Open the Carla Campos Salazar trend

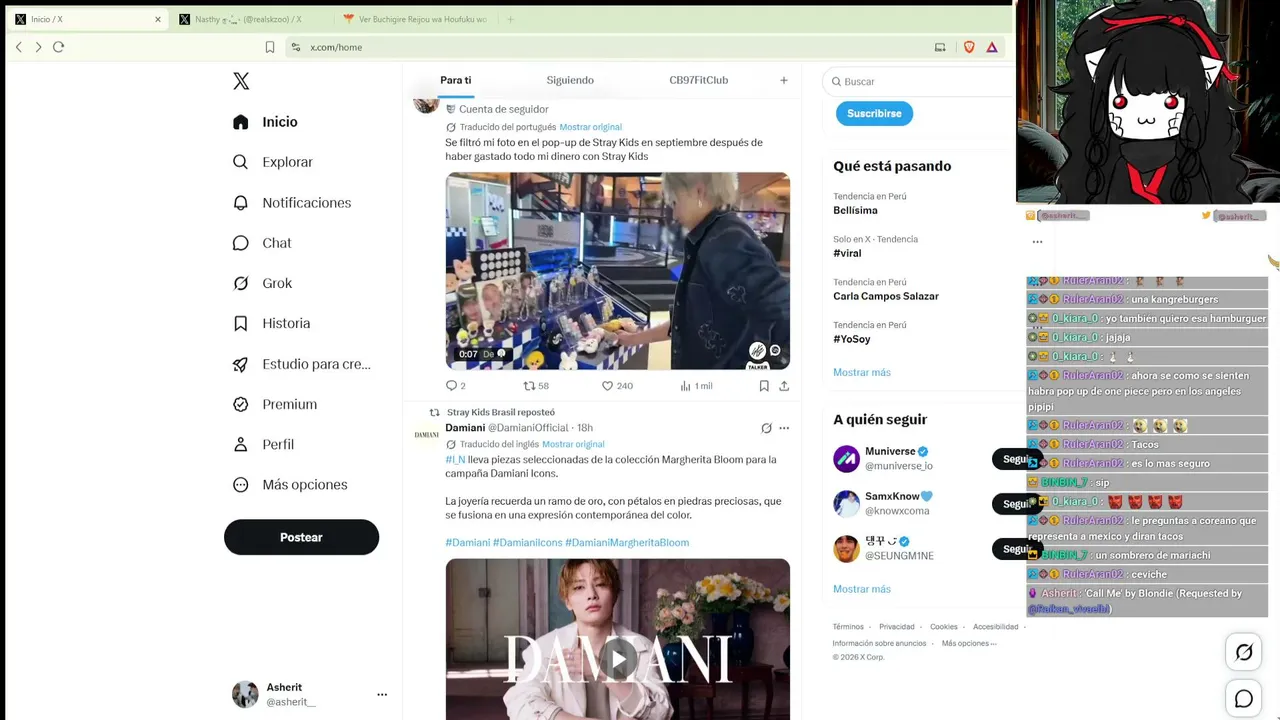pyautogui.click(x=886, y=296)
